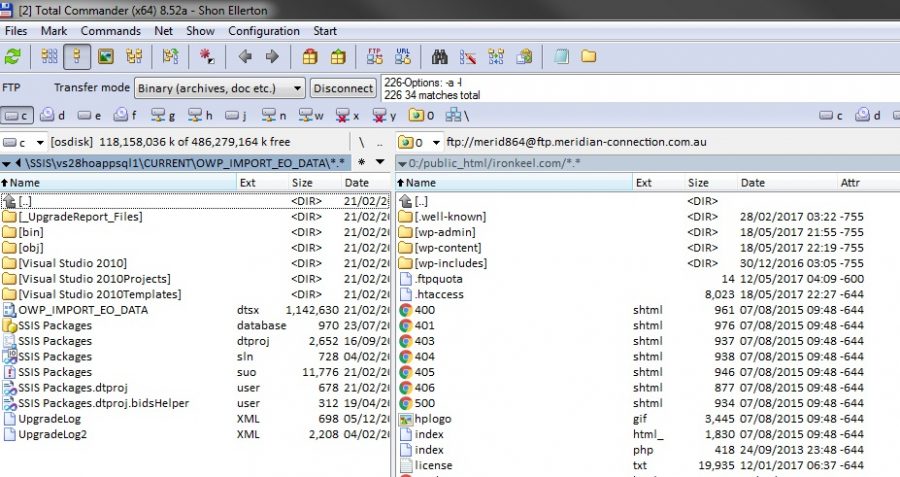Select network drive w in the drive bar
Viewport: 900px width, 477px height.
point(311,115)
